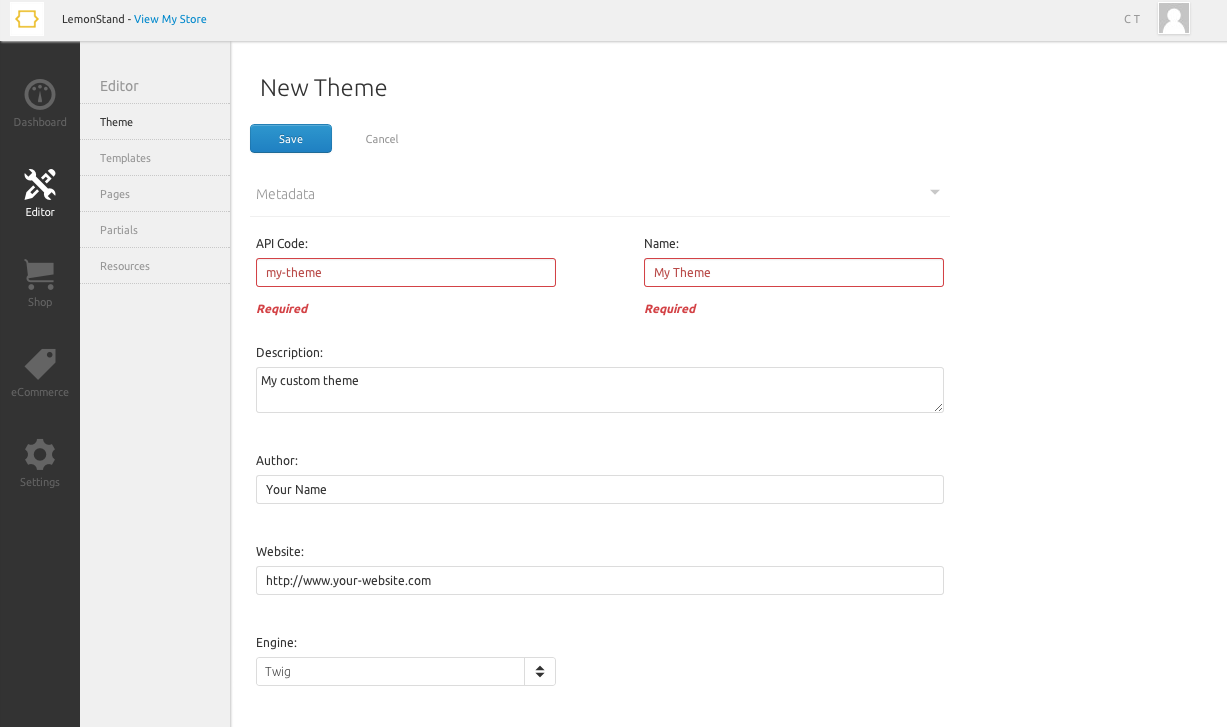Open the user profile avatar

coord(1173,18)
